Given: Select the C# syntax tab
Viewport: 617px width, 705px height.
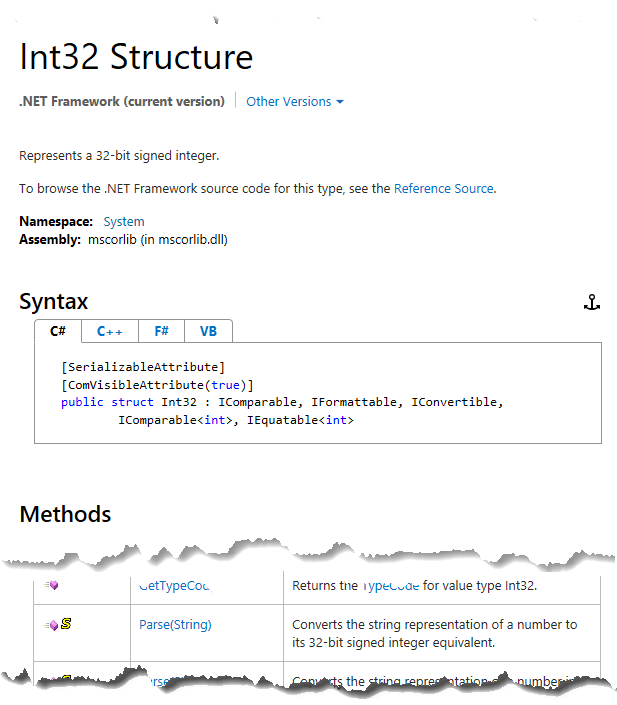Looking at the screenshot, I should coord(58,331).
